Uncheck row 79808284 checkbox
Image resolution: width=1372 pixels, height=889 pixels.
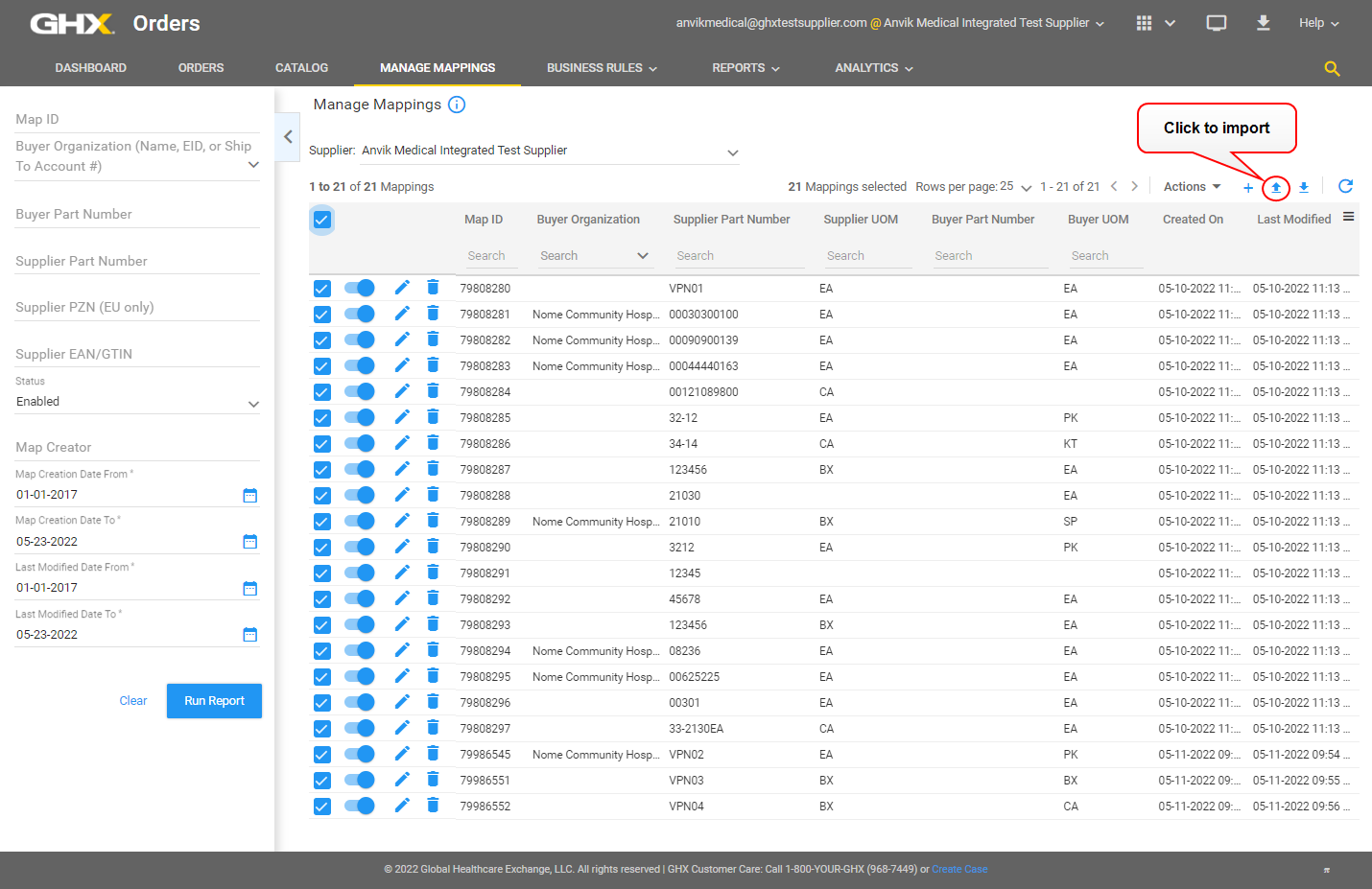pyautogui.click(x=322, y=392)
